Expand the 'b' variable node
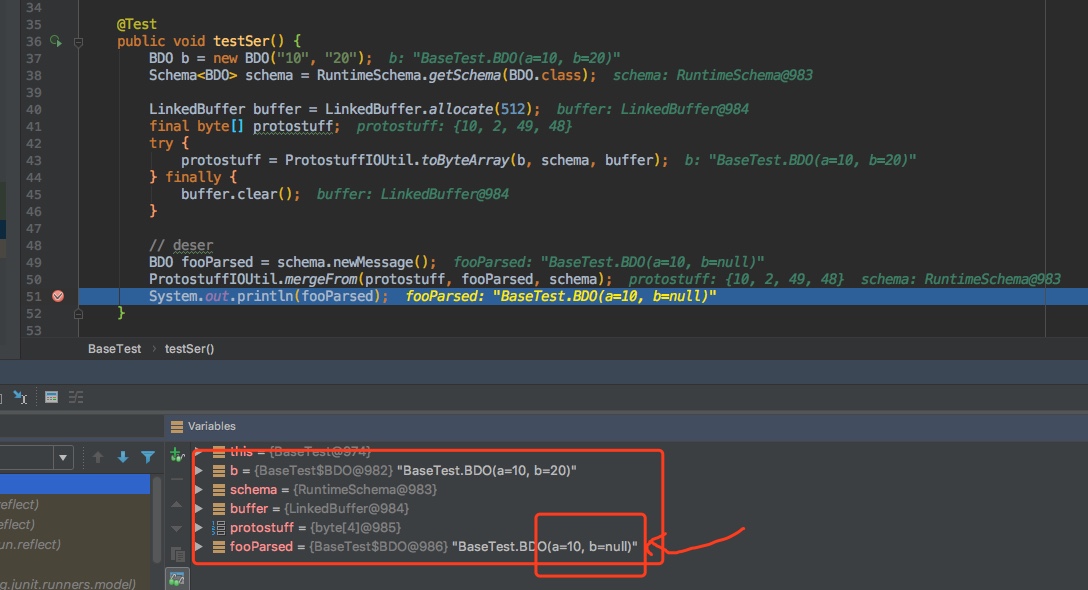 click(x=199, y=471)
